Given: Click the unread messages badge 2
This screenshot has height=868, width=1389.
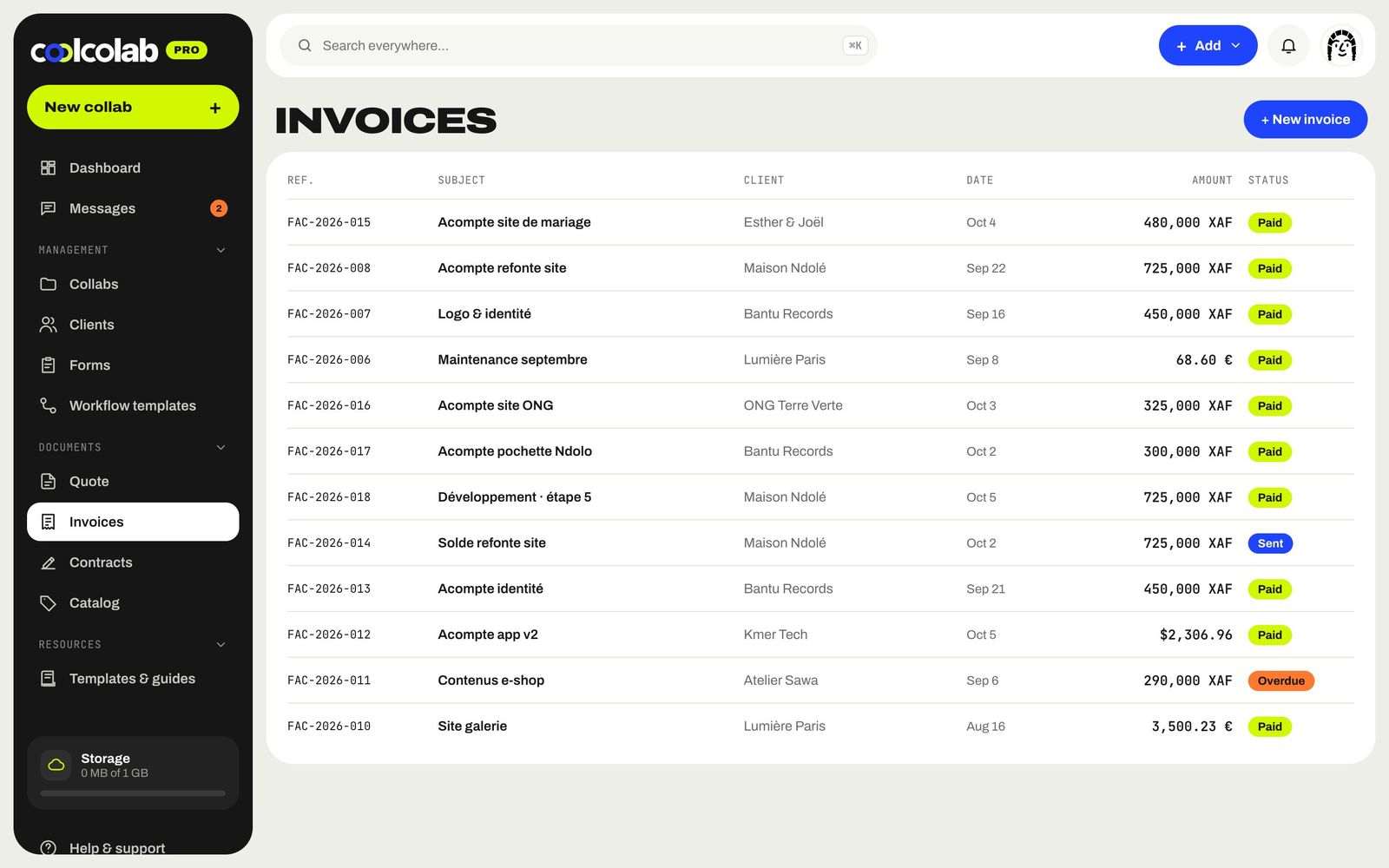Looking at the screenshot, I should coord(219,208).
